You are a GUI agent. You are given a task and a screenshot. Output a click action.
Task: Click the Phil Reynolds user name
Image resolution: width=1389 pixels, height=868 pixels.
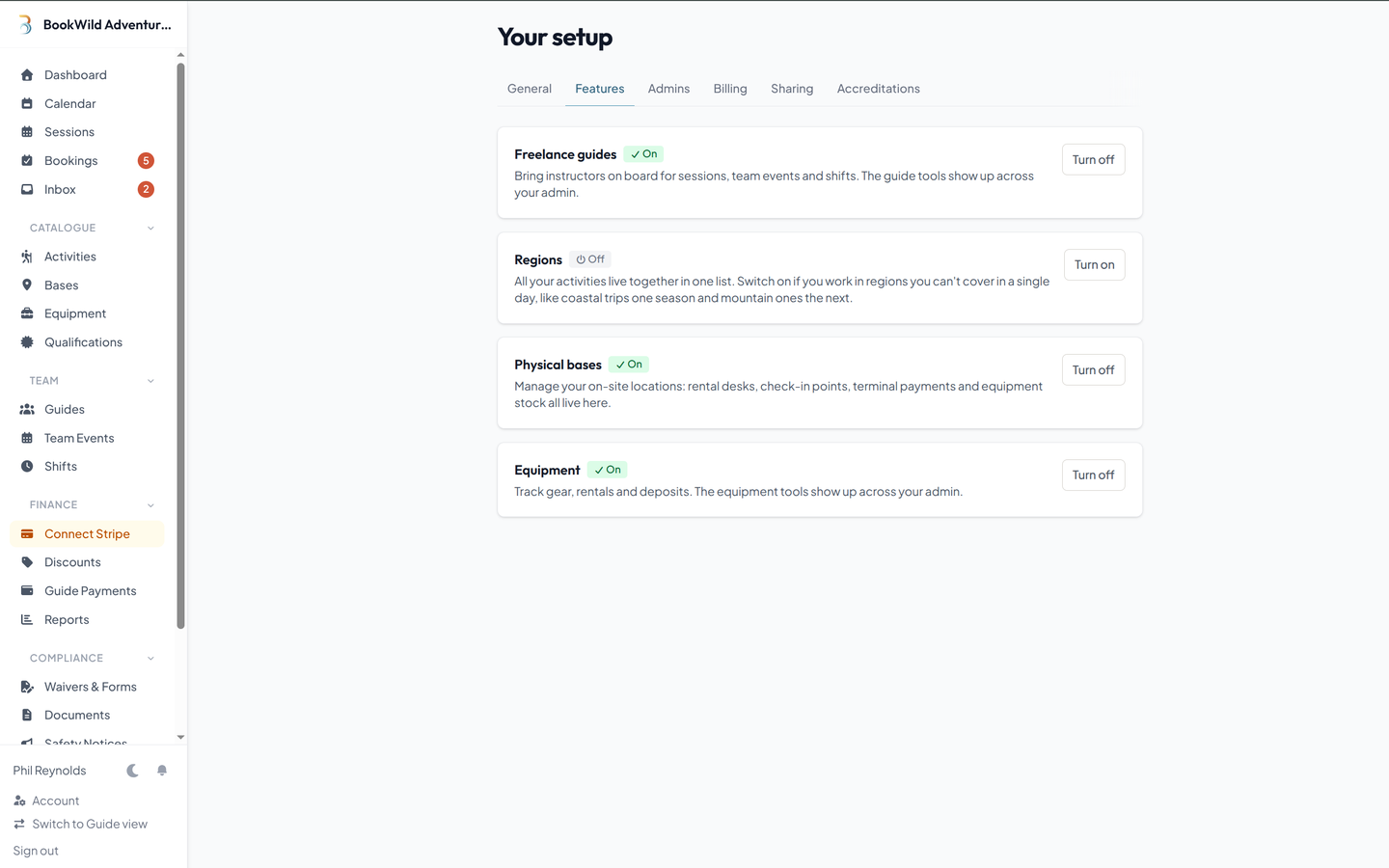click(49, 771)
